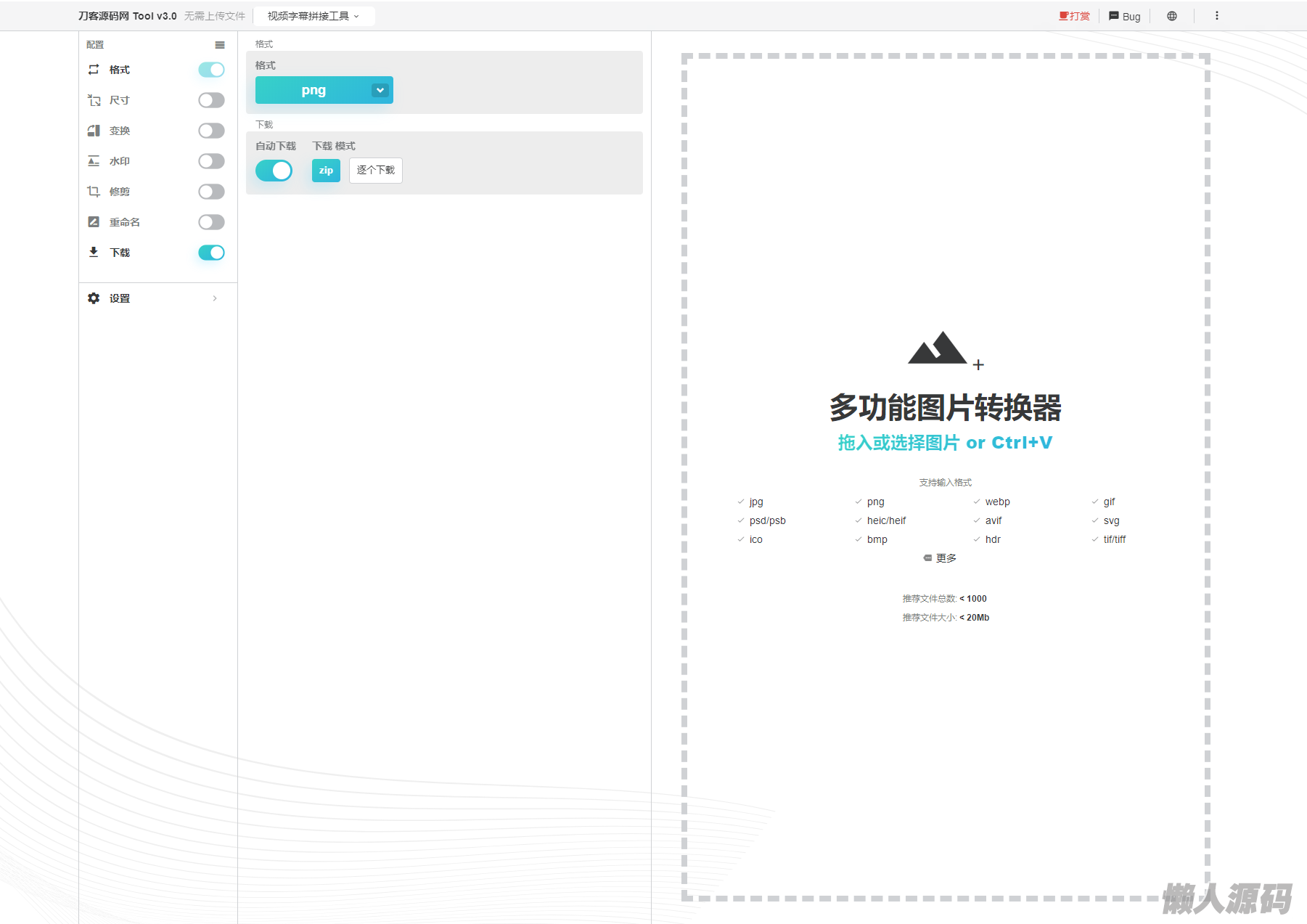This screenshot has width=1307, height=924.
Task: Open the 下载 sidebar item
Action: coord(120,253)
